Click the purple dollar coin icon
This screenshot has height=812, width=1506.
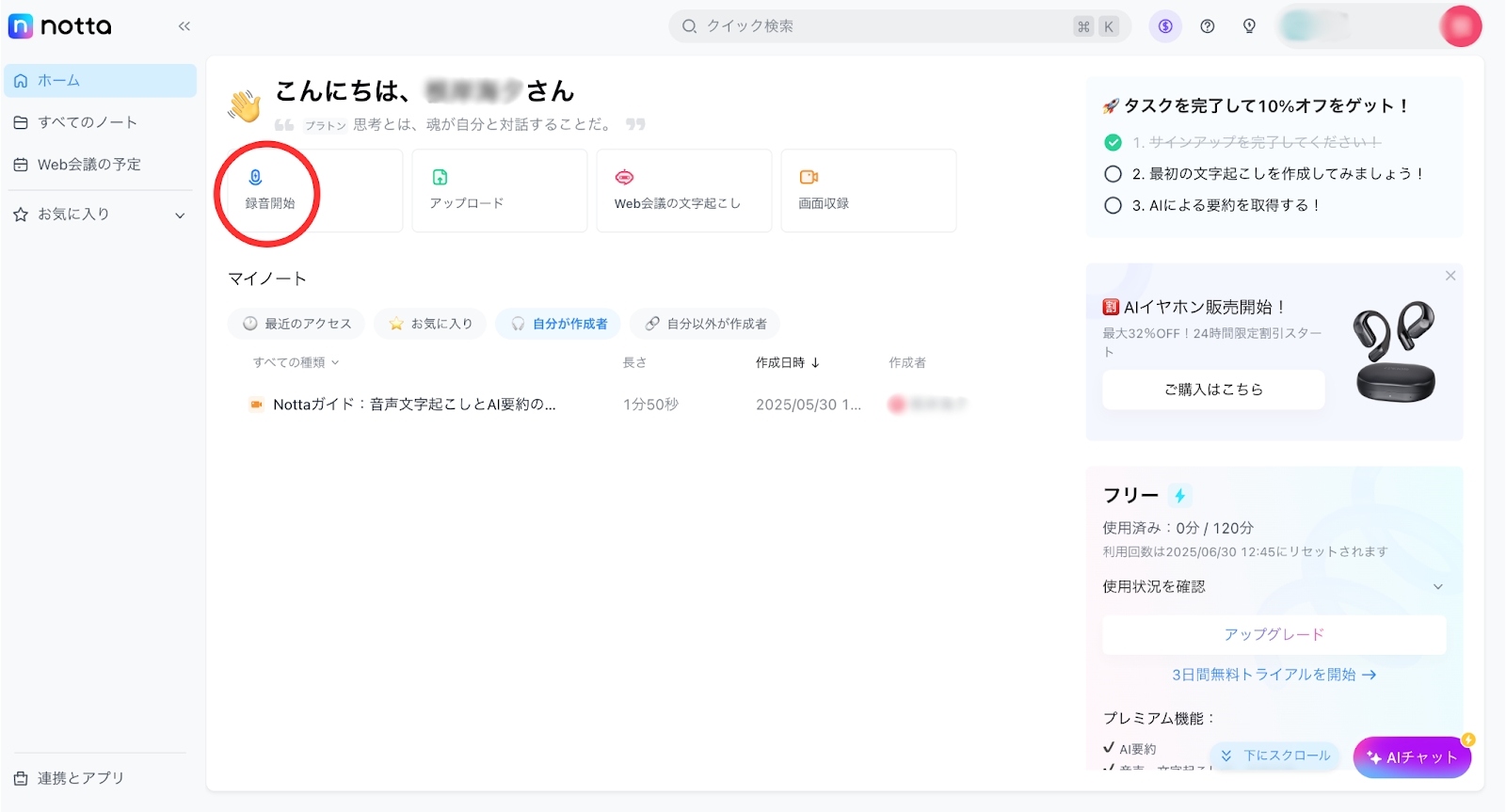[1165, 26]
